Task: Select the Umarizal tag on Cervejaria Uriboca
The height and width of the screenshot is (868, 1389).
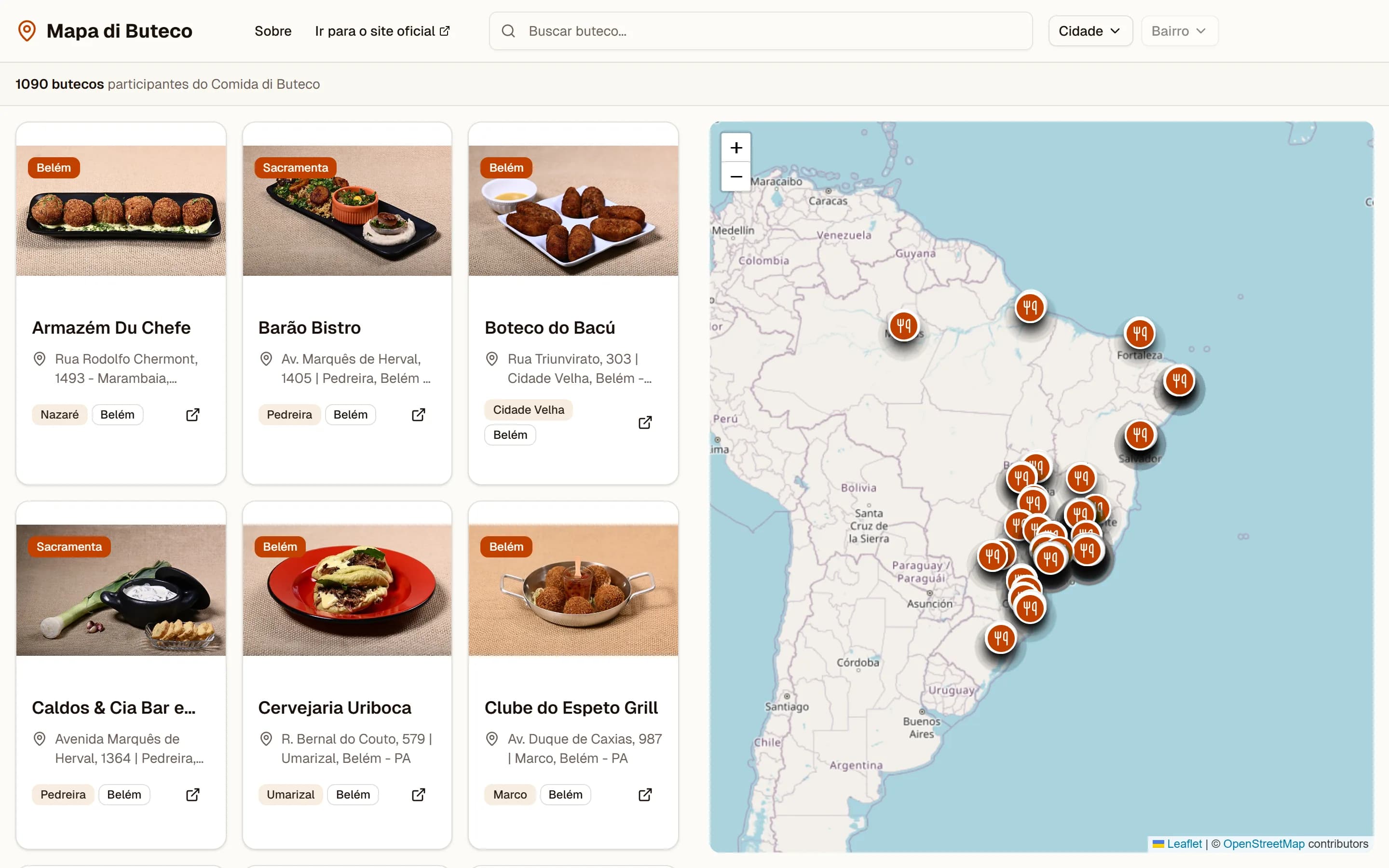Action: point(290,795)
